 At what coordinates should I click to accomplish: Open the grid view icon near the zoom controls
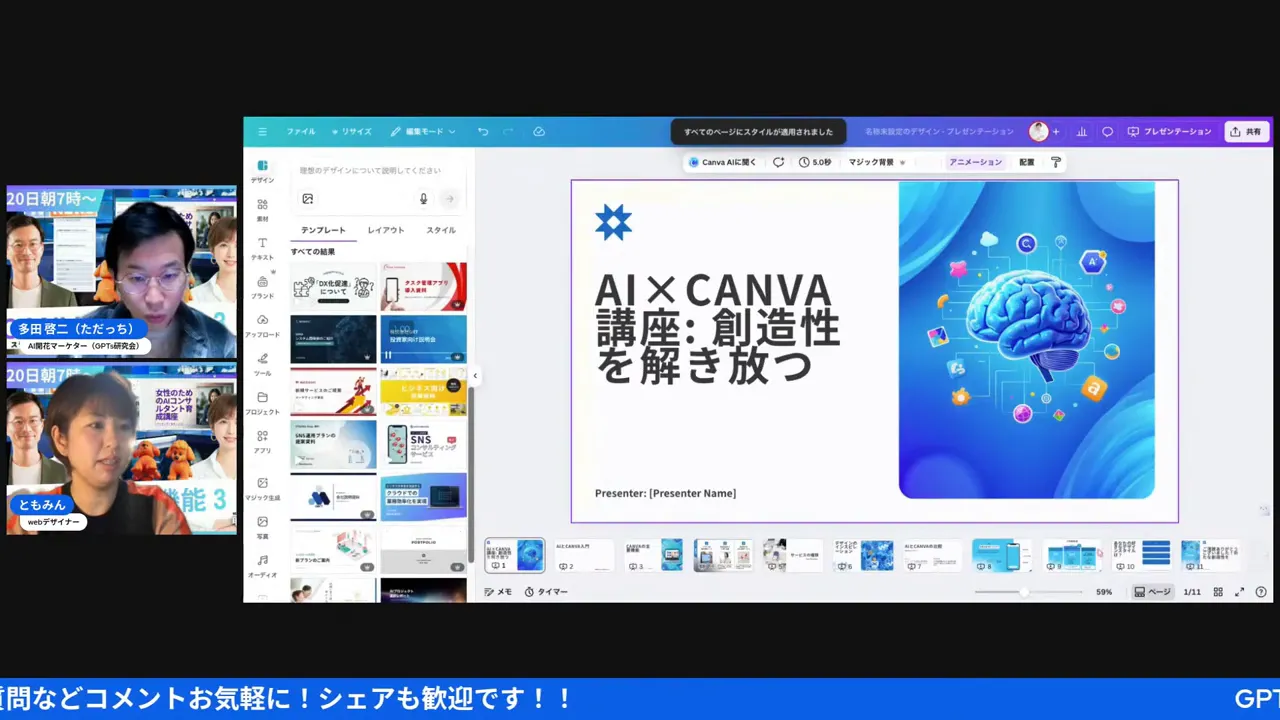(x=1218, y=591)
